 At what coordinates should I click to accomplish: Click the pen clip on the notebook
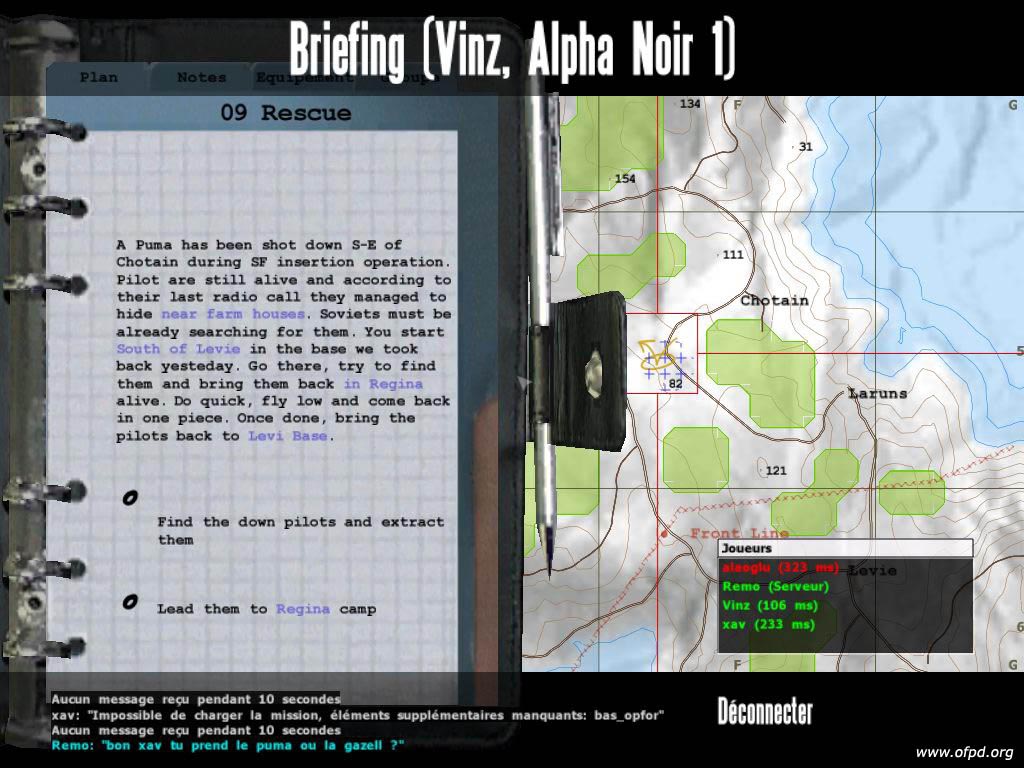(588, 368)
